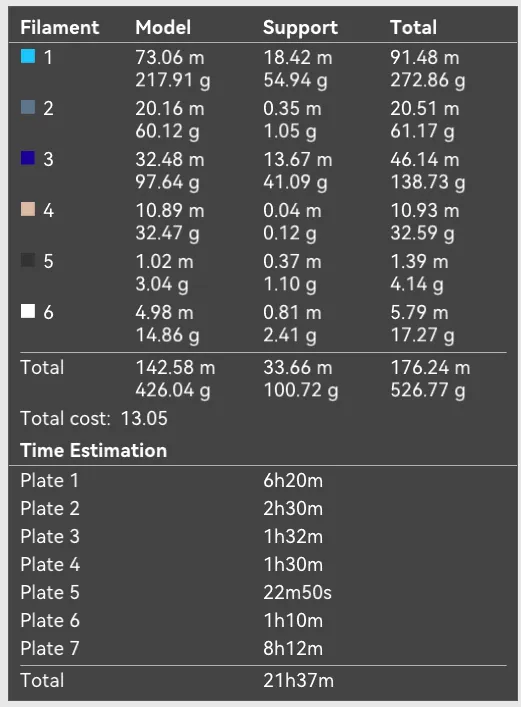Viewport: 521px width, 707px height.
Task: Select the Plate 1 time row
Action: (263, 481)
